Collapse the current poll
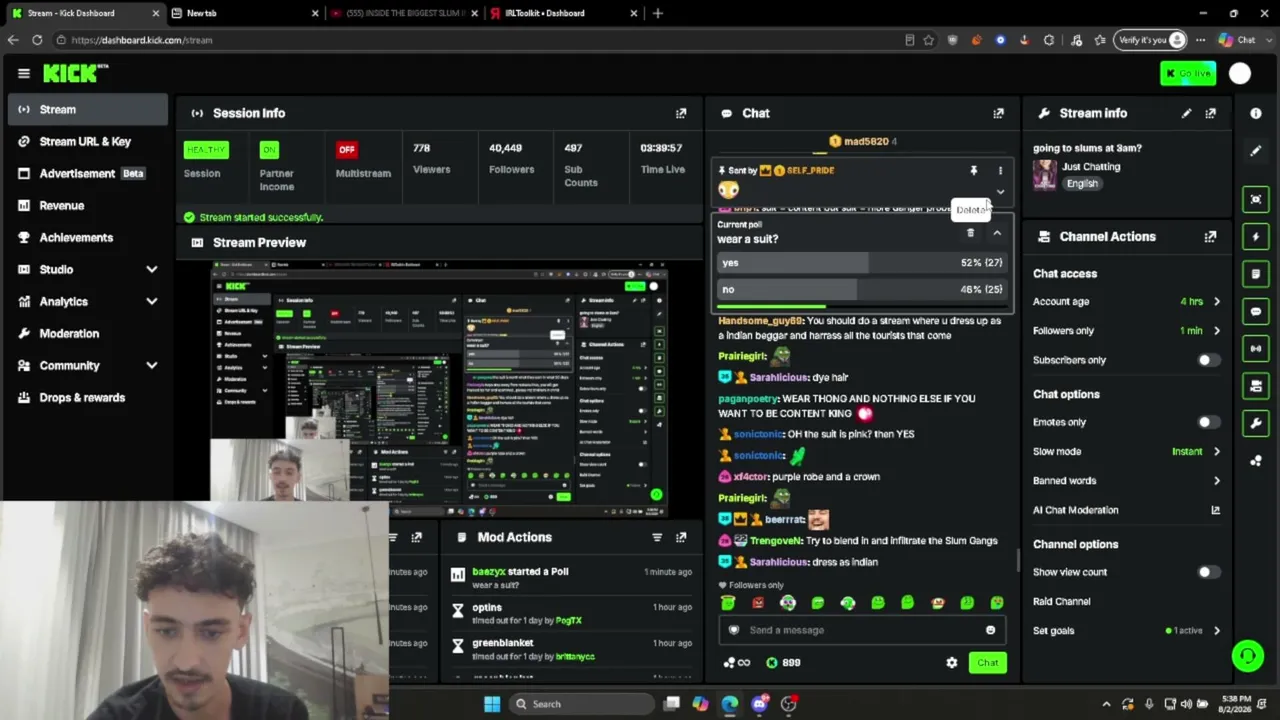Viewport: 1280px width, 720px height. click(996, 233)
